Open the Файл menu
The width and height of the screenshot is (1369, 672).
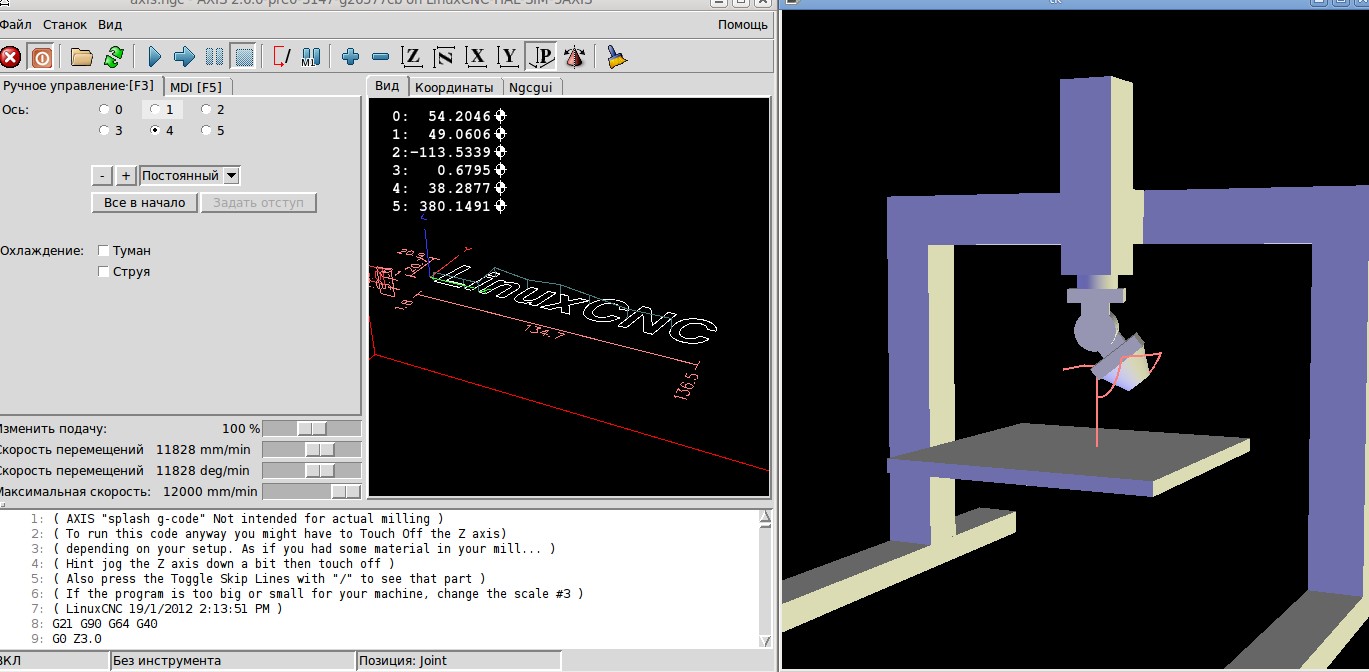pos(15,24)
